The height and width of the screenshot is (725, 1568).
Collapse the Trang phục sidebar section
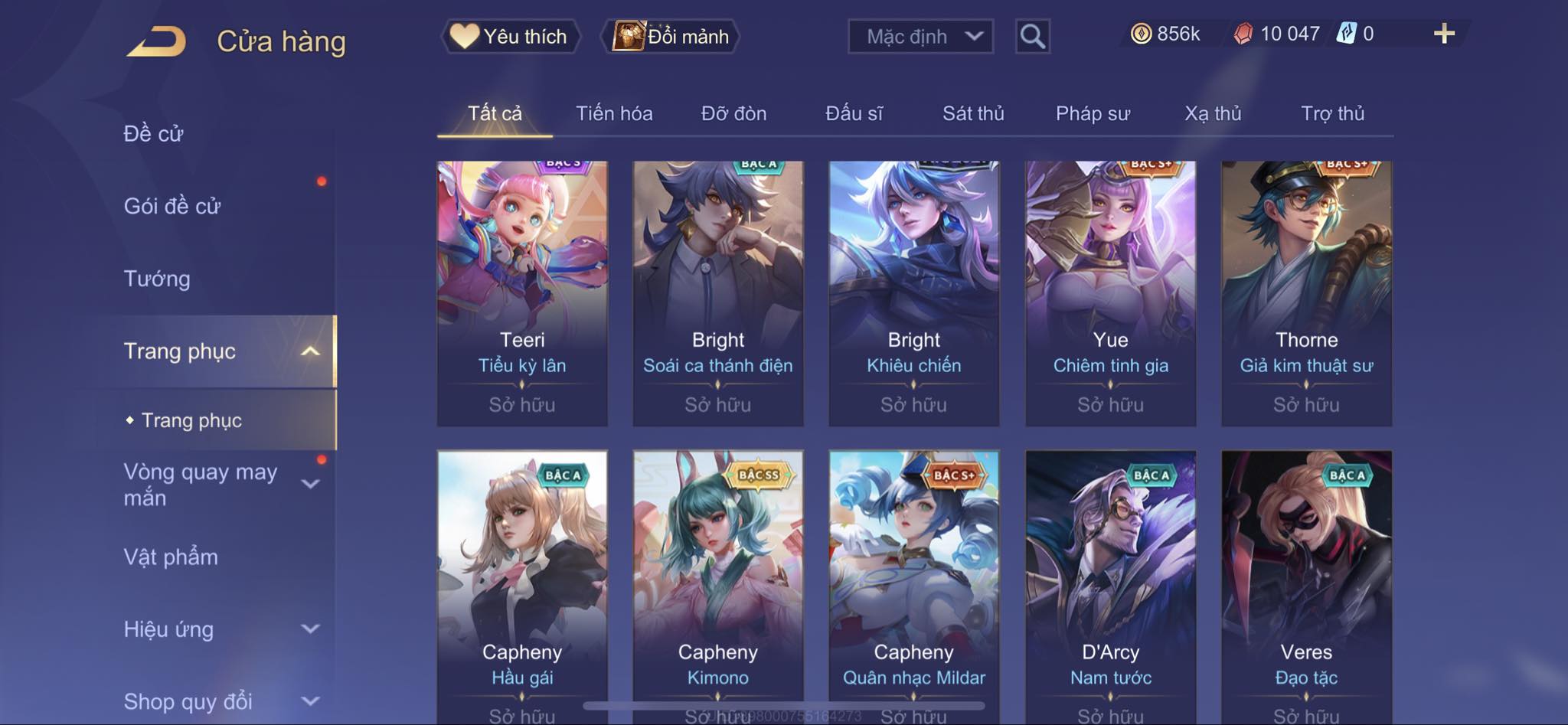[x=310, y=351]
